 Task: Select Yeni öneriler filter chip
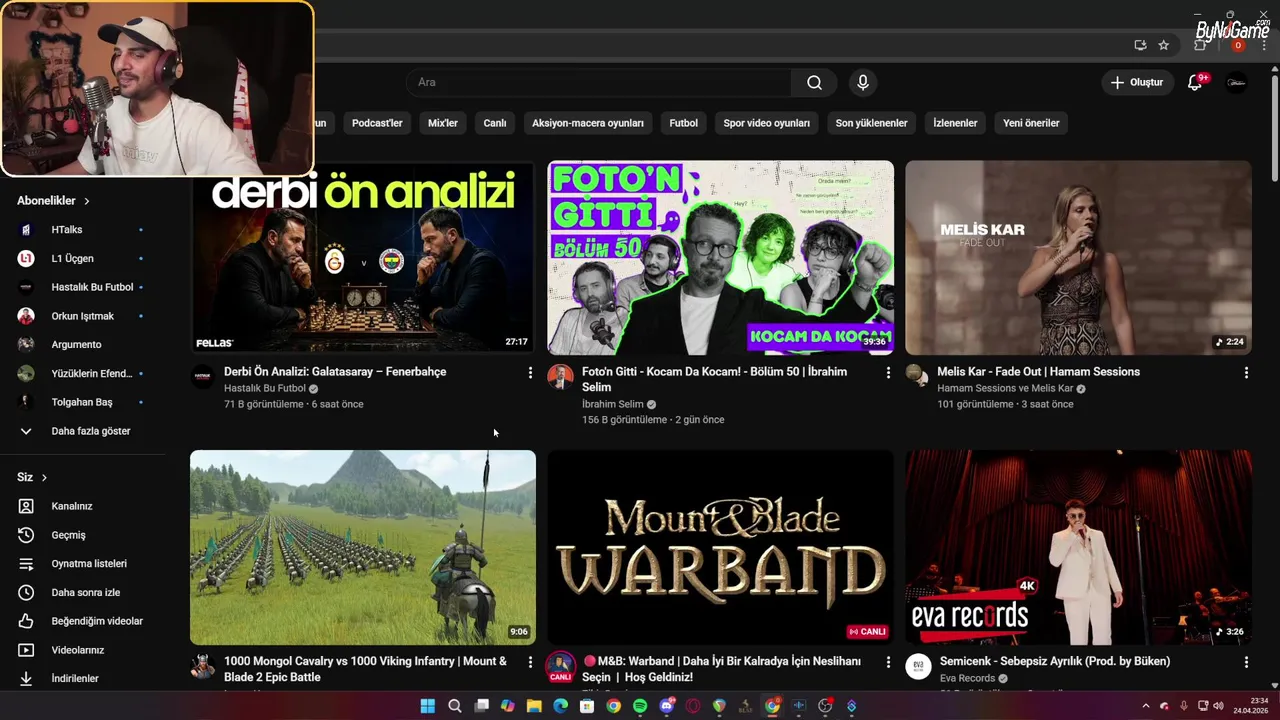pos(1031,123)
